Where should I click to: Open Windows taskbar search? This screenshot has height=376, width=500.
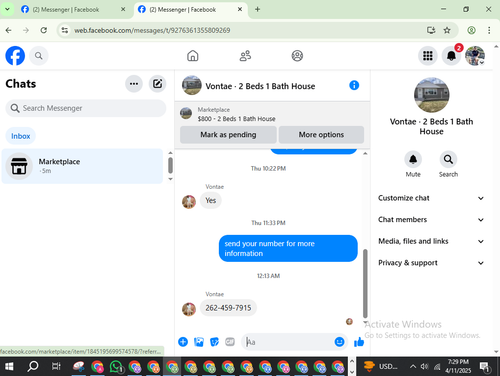(33, 367)
